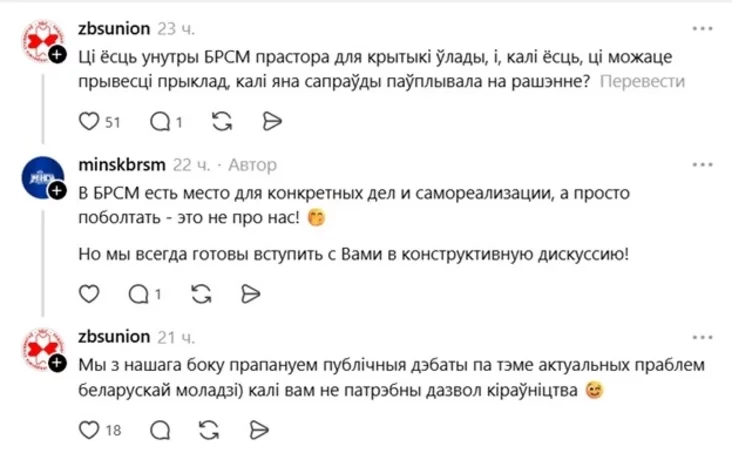The width and height of the screenshot is (732, 453).
Task: Open zbsunion profile from first comment username
Action: pyautogui.click(x=113, y=26)
